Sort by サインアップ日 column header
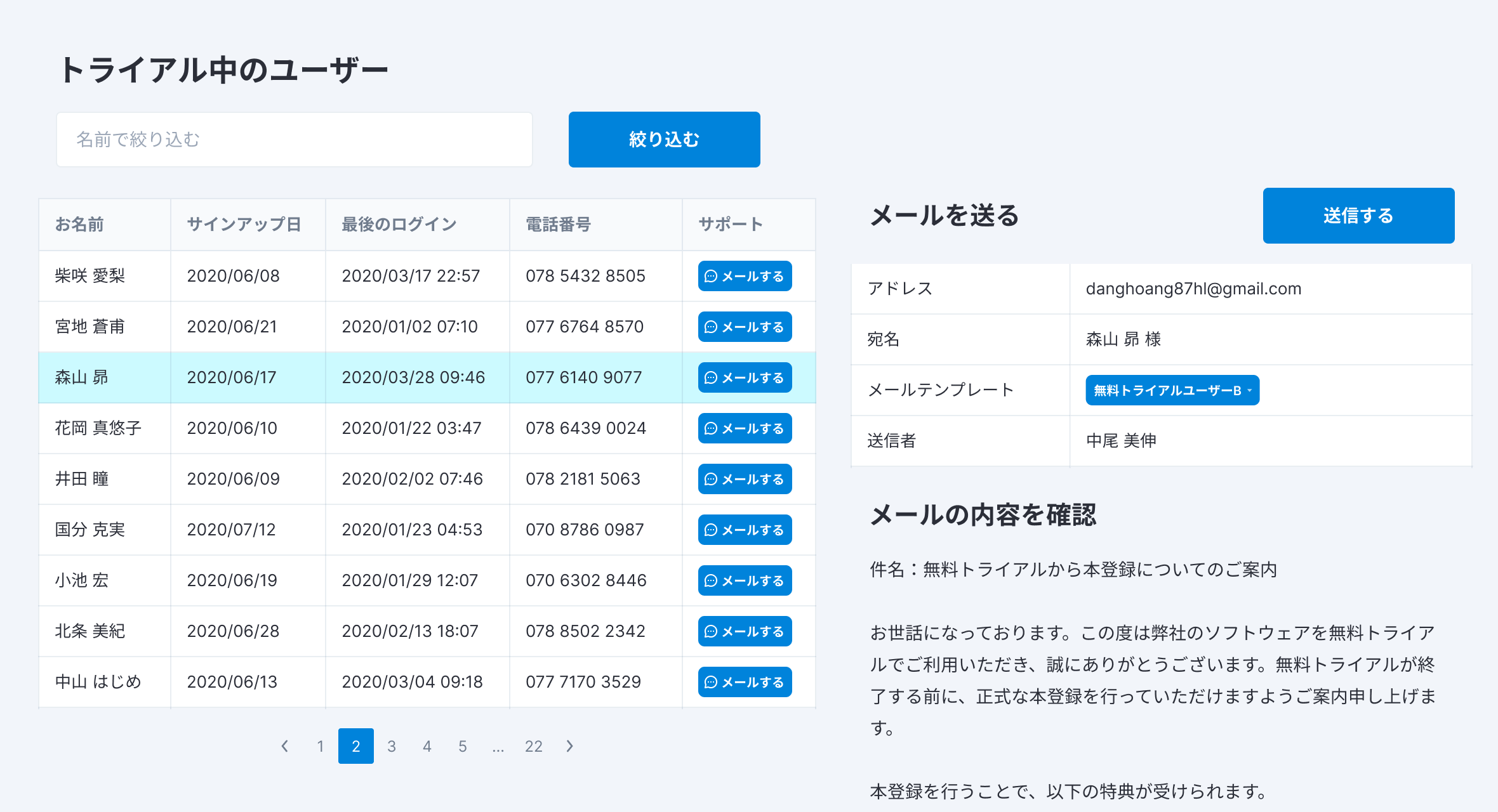Screen dimensions: 1498x812 coord(244,225)
